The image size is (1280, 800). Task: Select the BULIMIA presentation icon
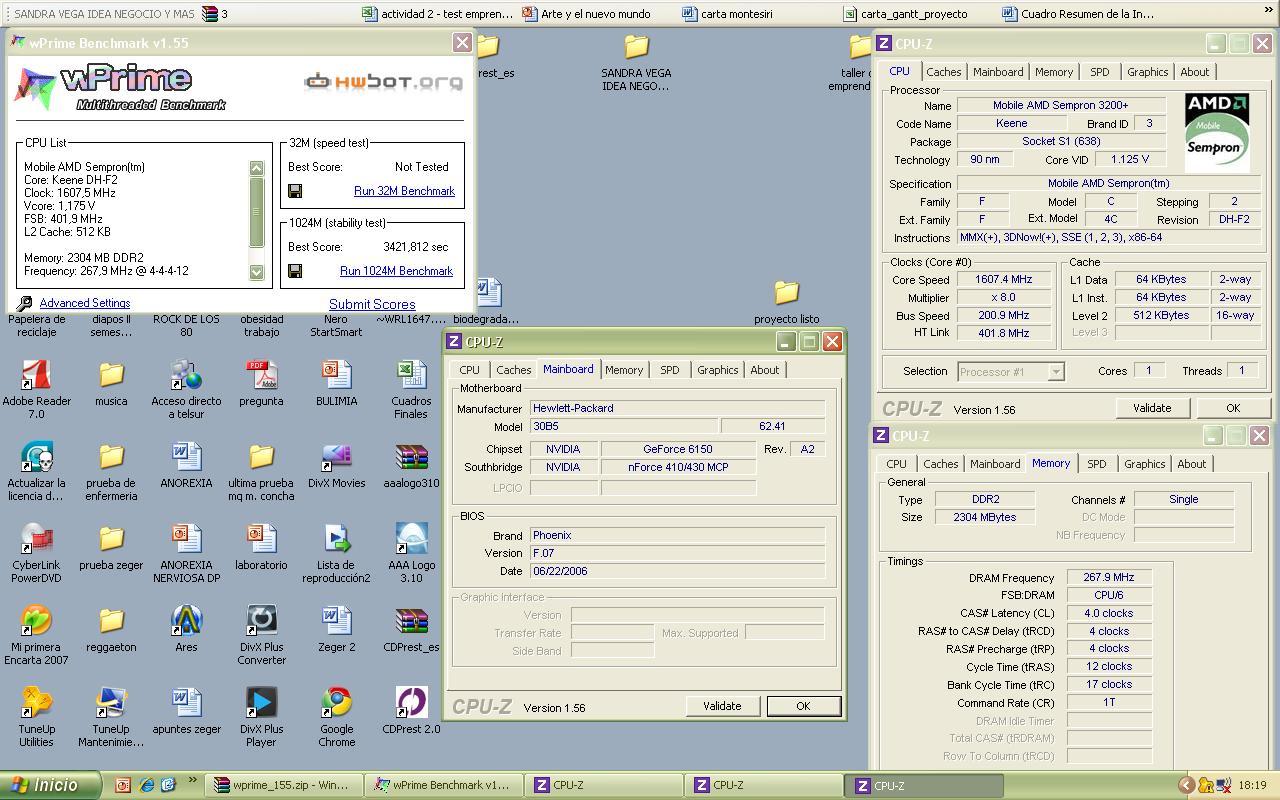(336, 375)
